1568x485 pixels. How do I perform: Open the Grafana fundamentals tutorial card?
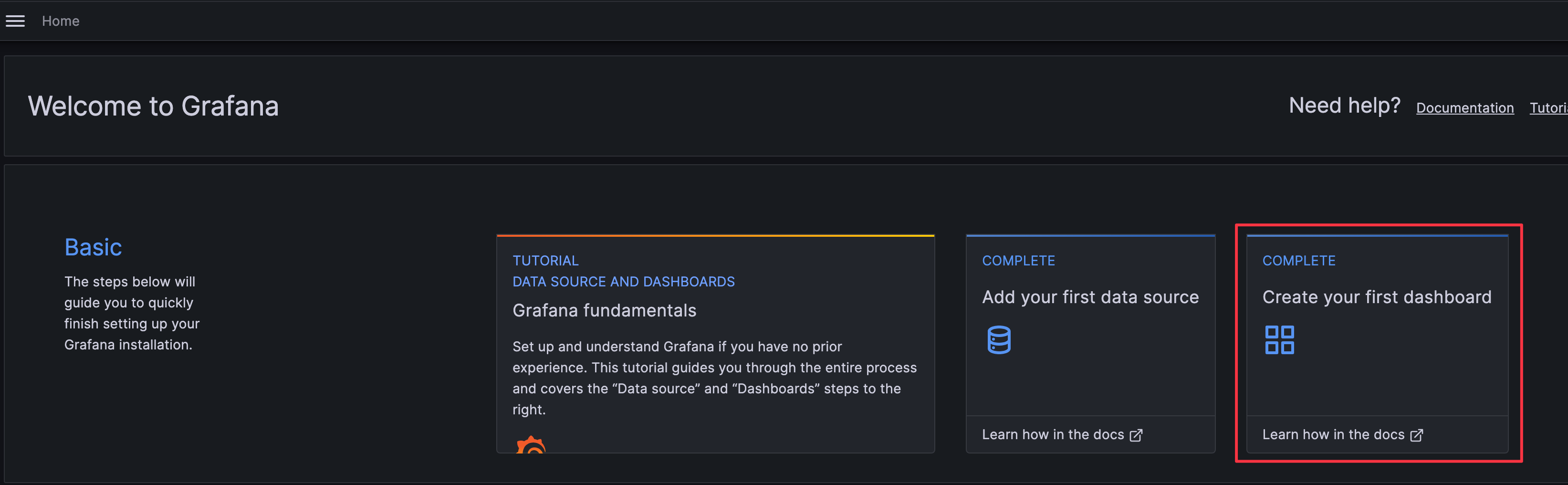pos(715,344)
